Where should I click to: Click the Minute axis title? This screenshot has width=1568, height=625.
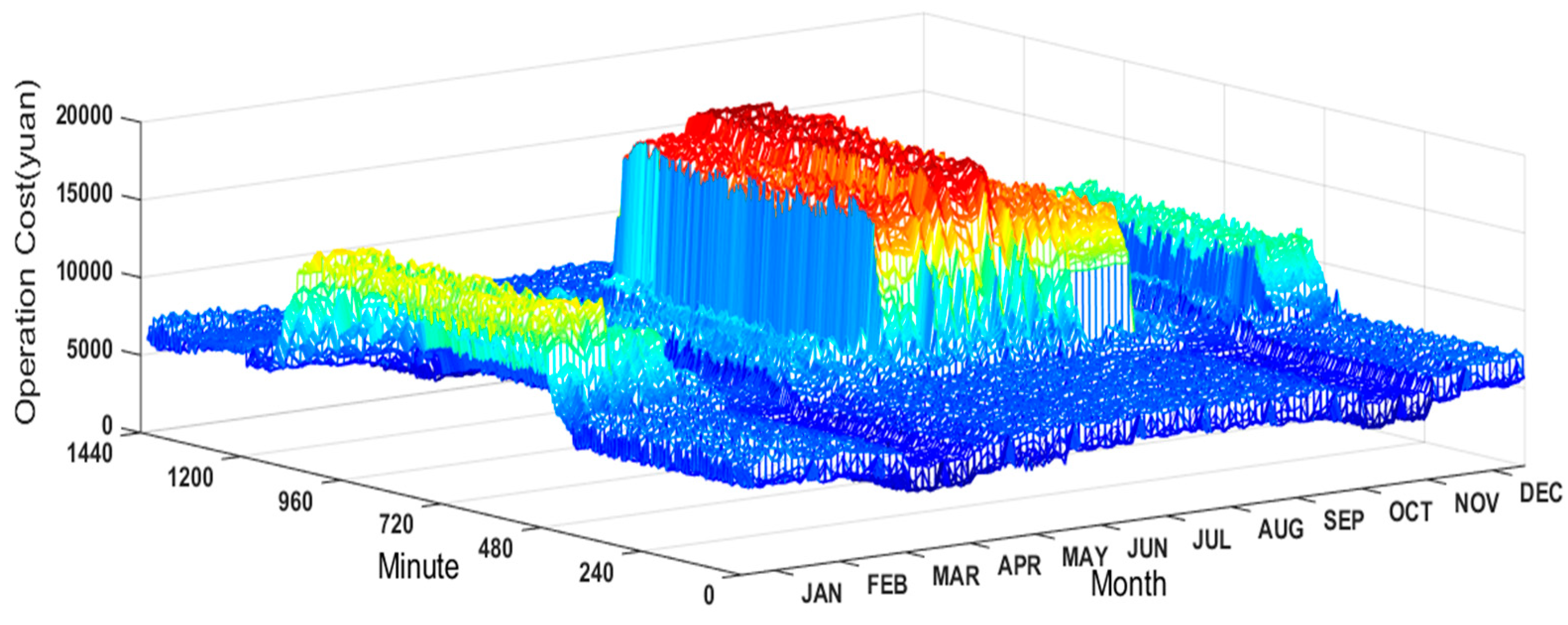[418, 567]
